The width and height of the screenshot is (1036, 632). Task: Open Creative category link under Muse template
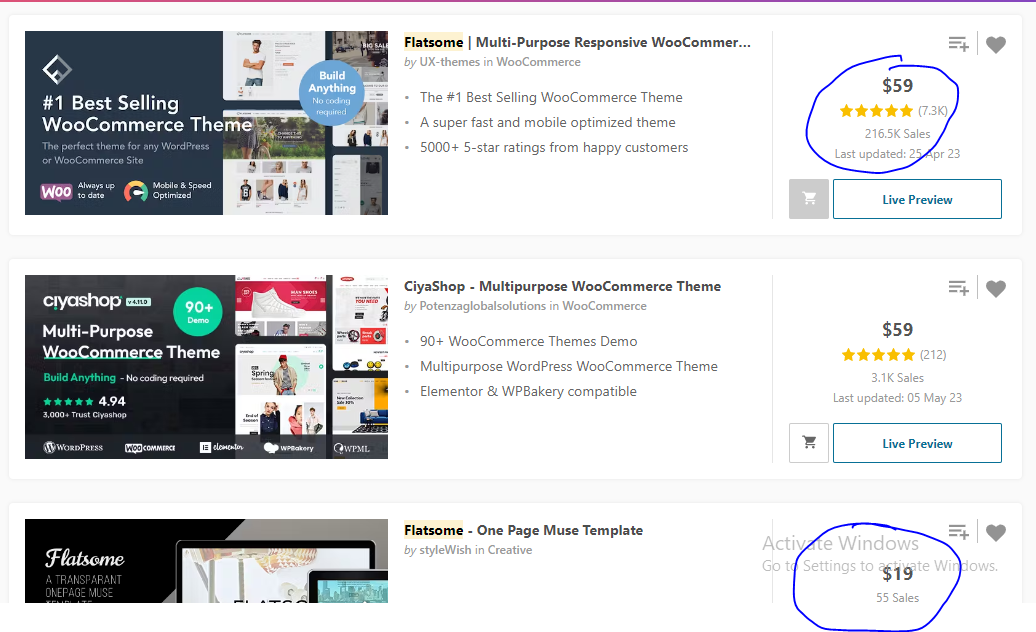[x=509, y=550]
